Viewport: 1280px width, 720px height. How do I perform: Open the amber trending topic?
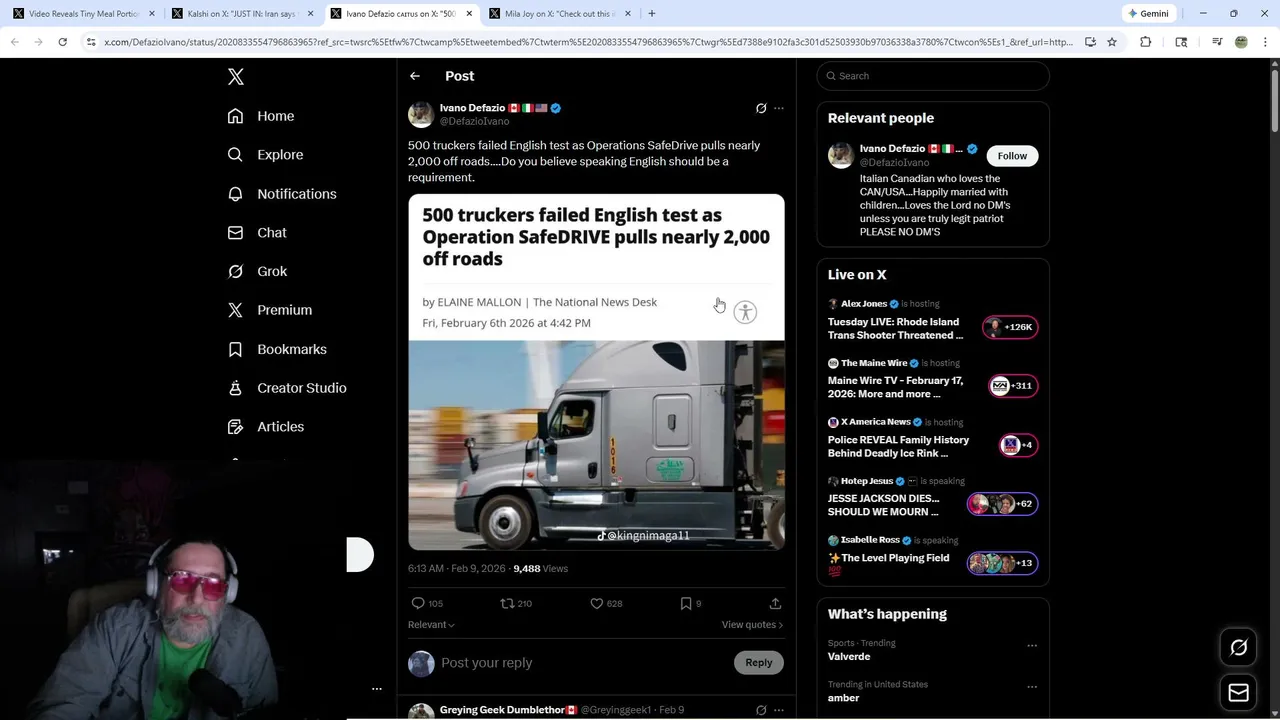(843, 698)
